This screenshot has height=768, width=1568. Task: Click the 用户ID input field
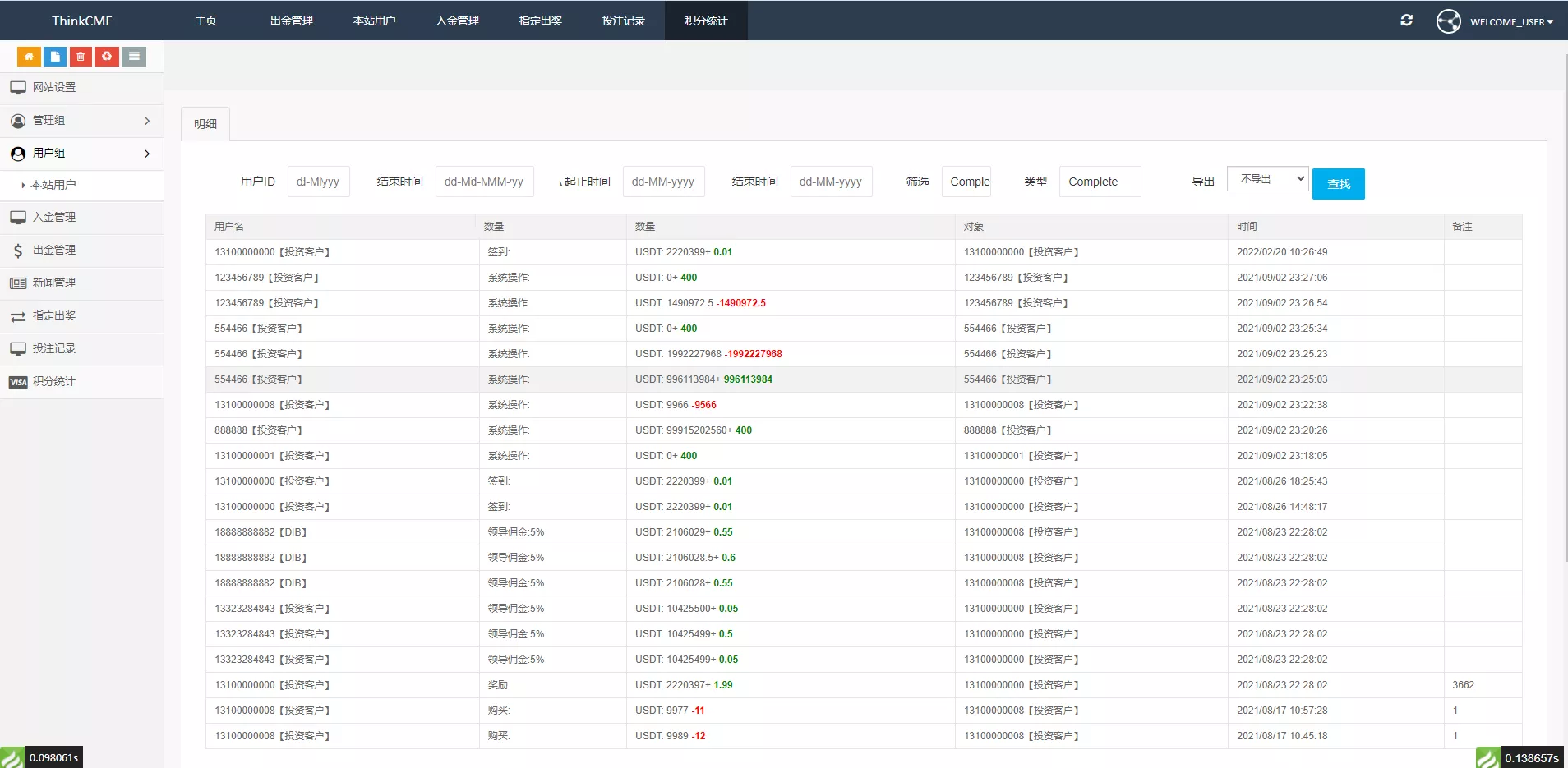pos(318,182)
